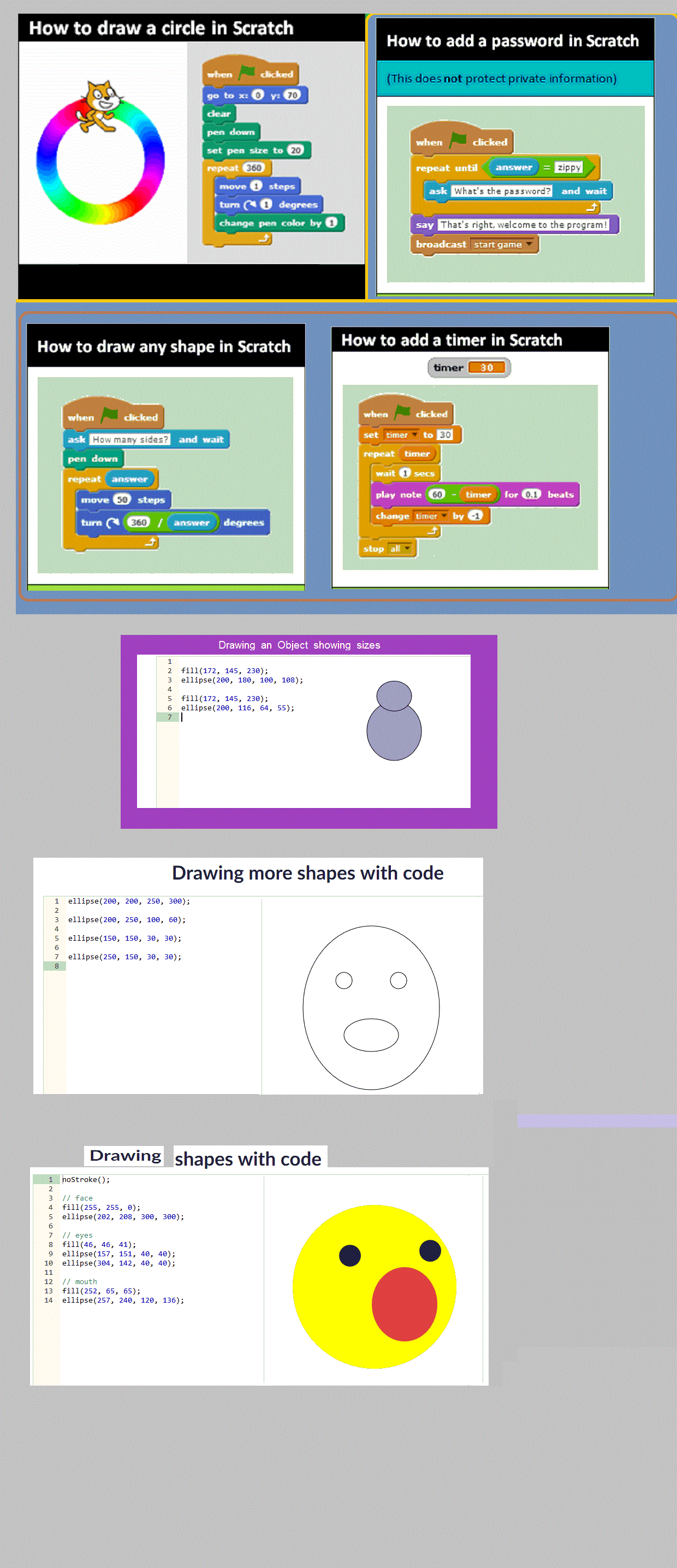Click the loop arrow inside the 'repeat until' block
The width and height of the screenshot is (677, 1568).
591,207
